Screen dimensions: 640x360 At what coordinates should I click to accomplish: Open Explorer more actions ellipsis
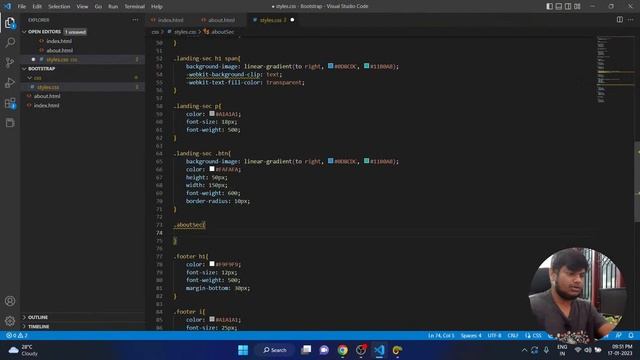(135, 20)
